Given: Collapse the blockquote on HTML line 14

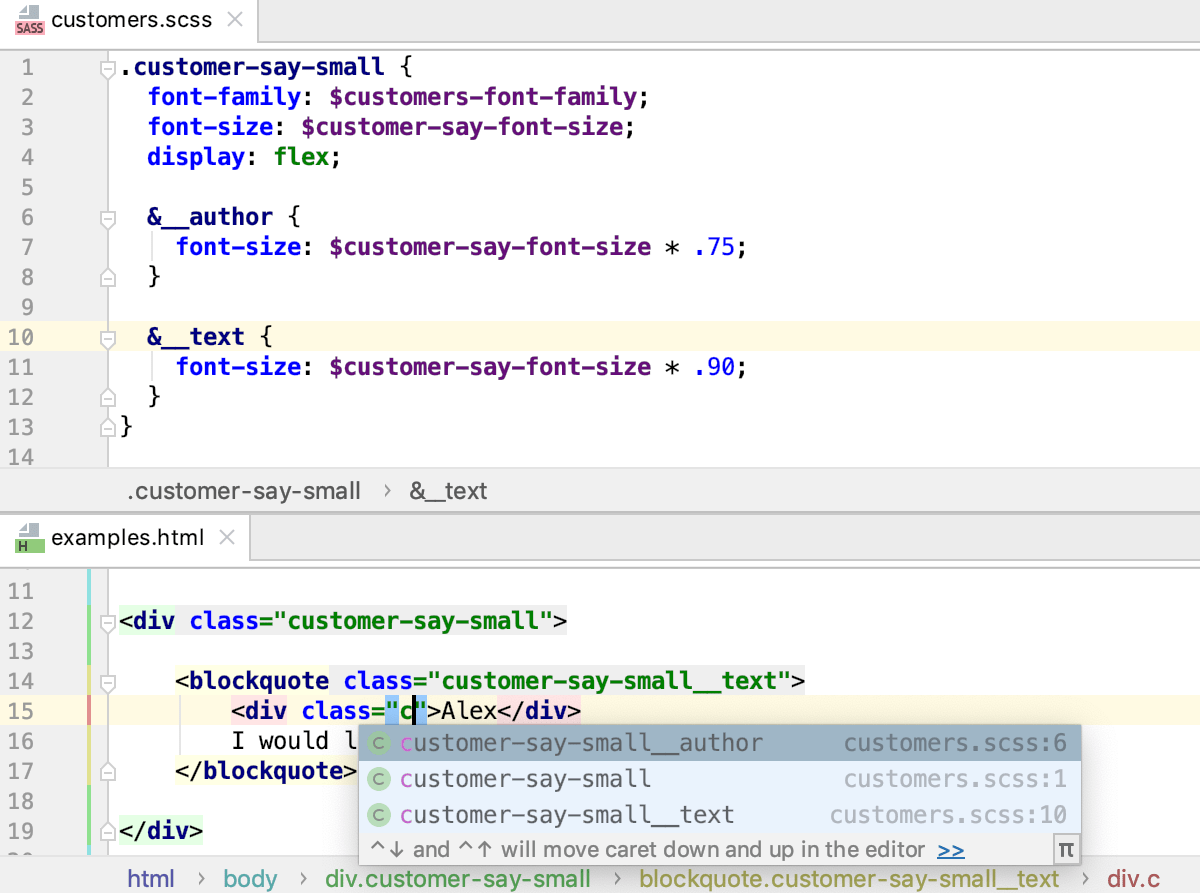Looking at the screenshot, I should pyautogui.click(x=108, y=683).
